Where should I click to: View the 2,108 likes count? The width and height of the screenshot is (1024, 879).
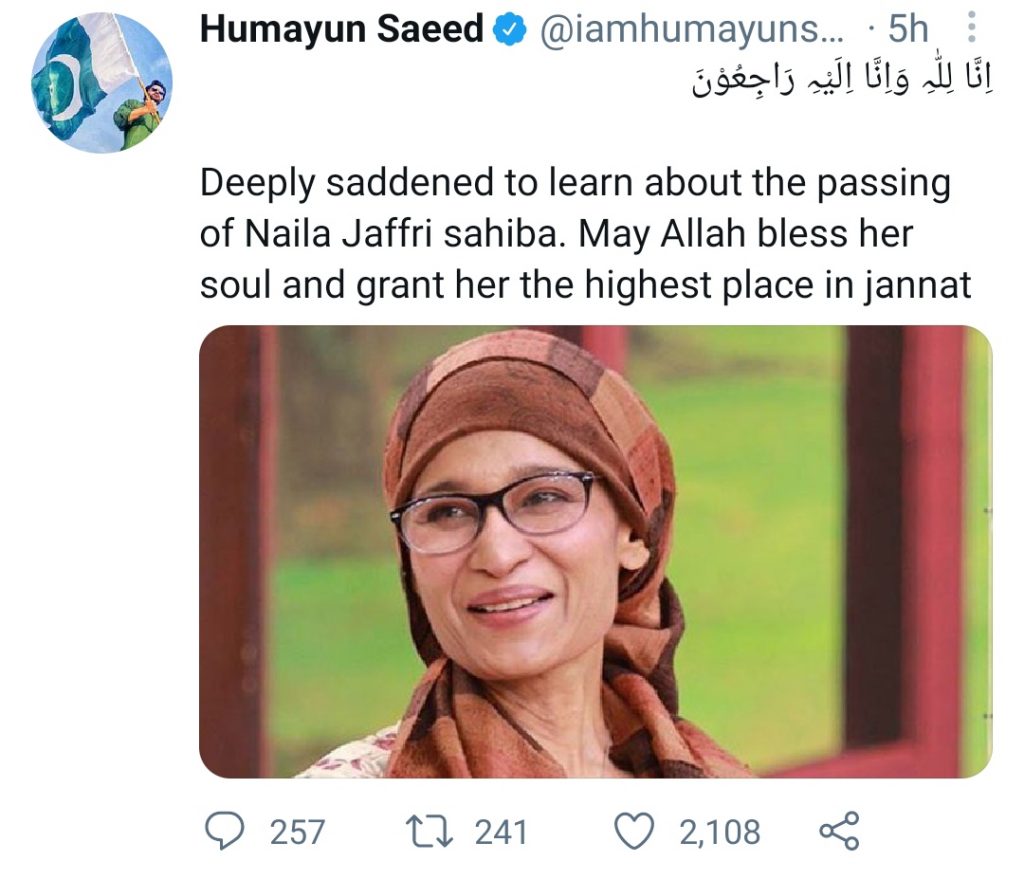point(720,832)
